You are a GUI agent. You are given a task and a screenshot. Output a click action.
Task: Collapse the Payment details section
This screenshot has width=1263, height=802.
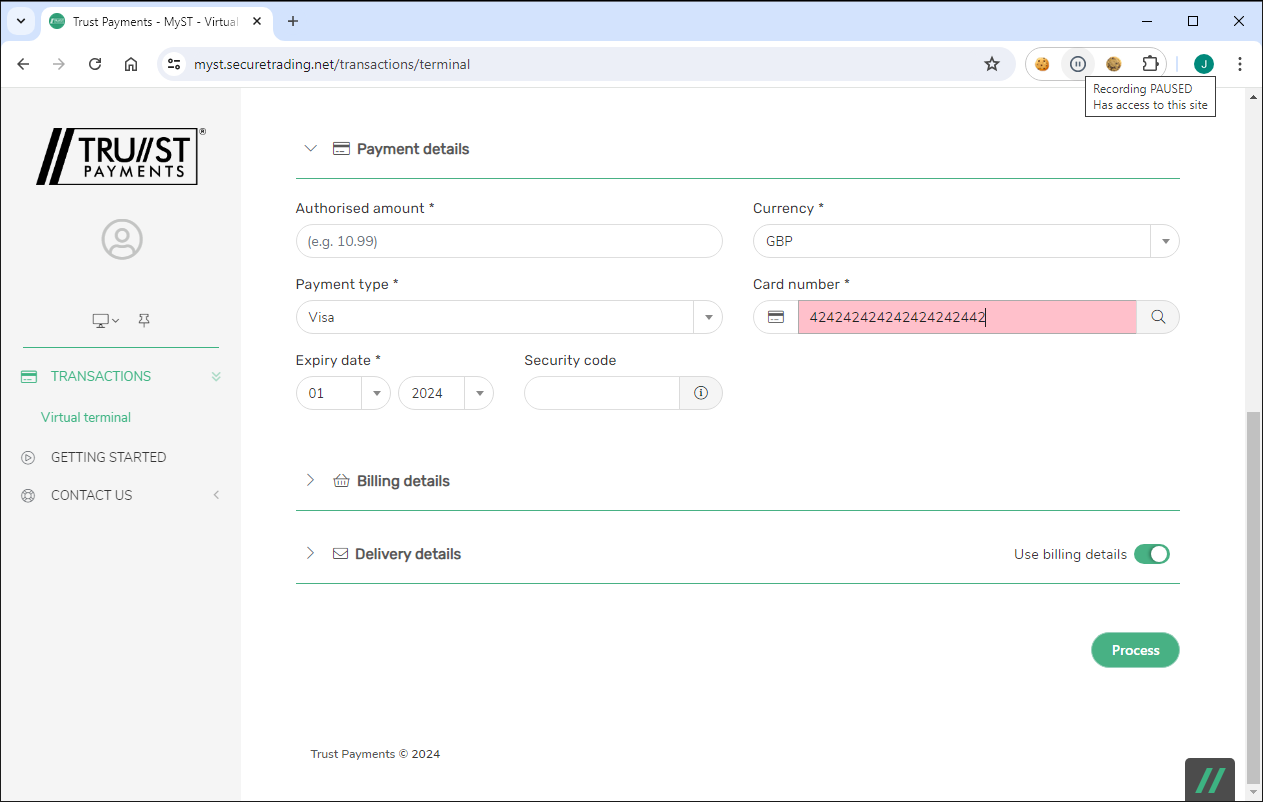tap(310, 149)
